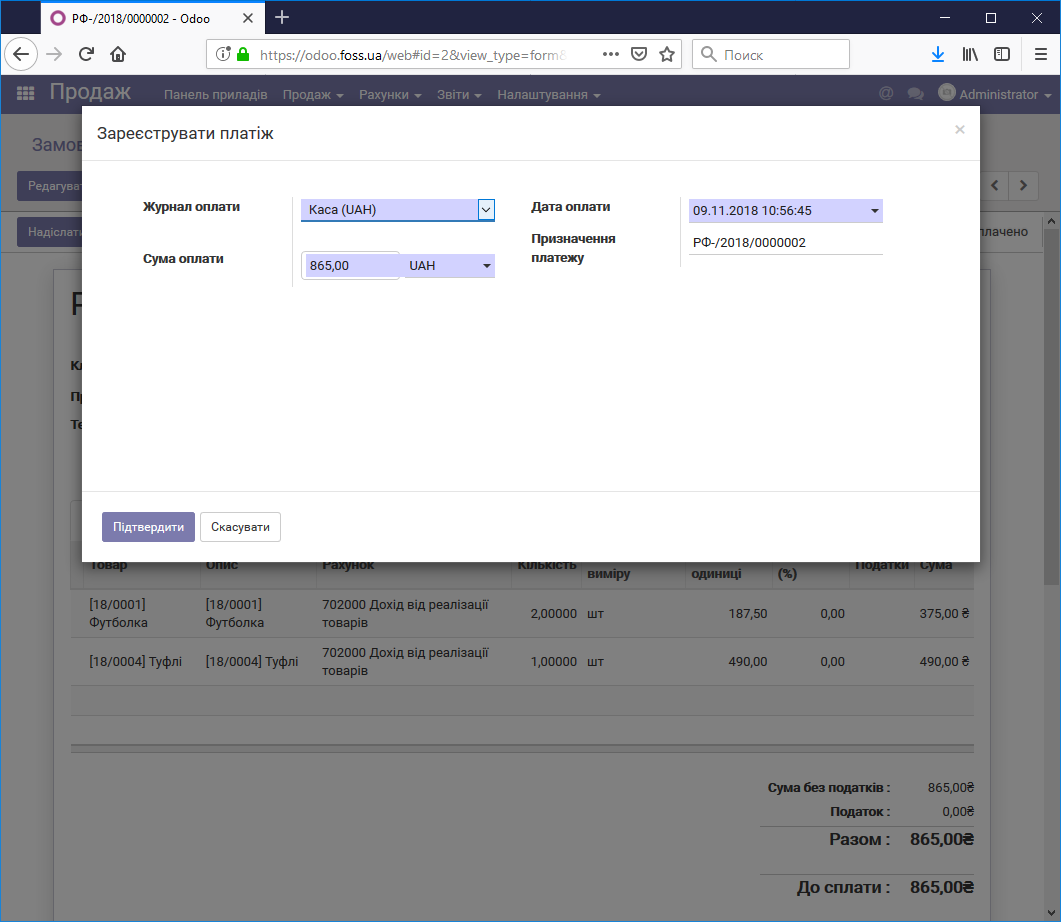1061x922 pixels.
Task: Click the Сума оплати amount field
Action: click(x=350, y=266)
